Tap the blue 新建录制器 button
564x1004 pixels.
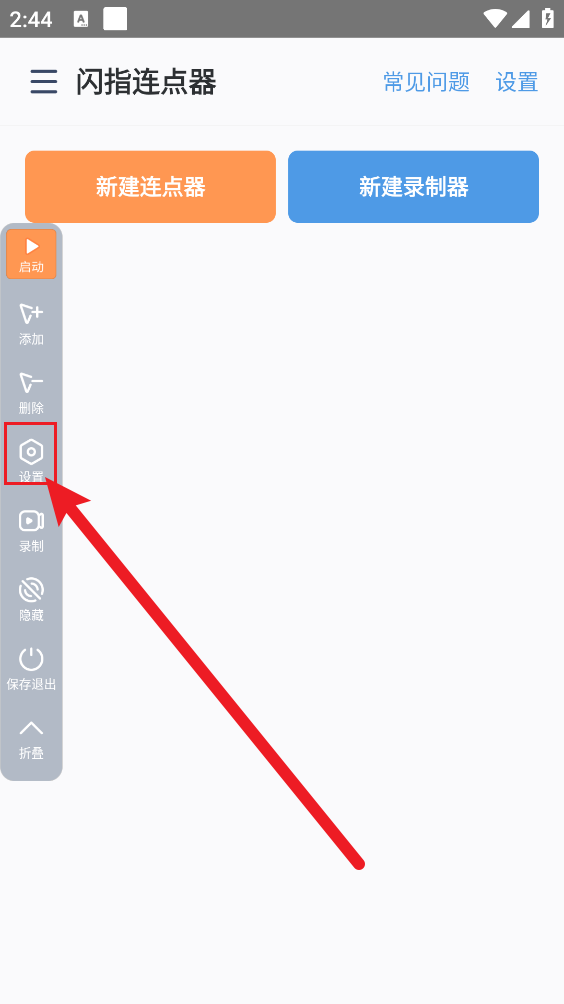414,187
